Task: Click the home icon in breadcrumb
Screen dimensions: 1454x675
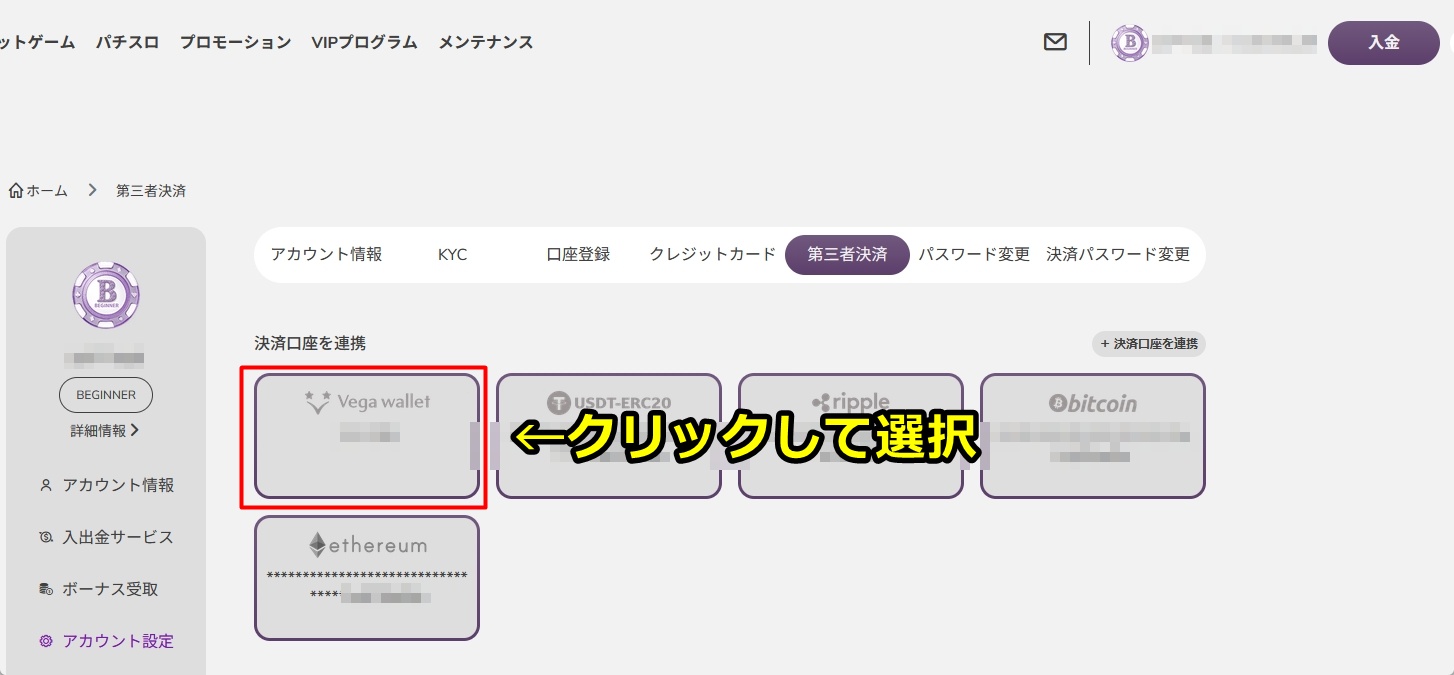Action: (16, 190)
